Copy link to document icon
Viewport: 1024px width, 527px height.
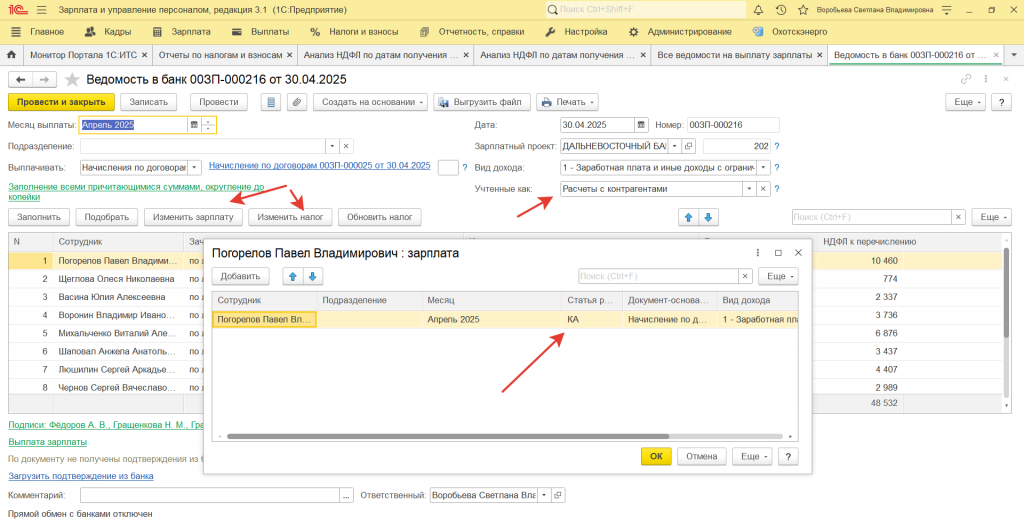(966, 80)
